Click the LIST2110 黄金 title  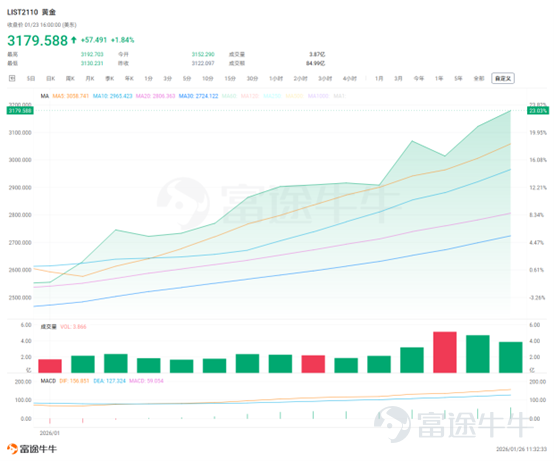click(x=31, y=12)
